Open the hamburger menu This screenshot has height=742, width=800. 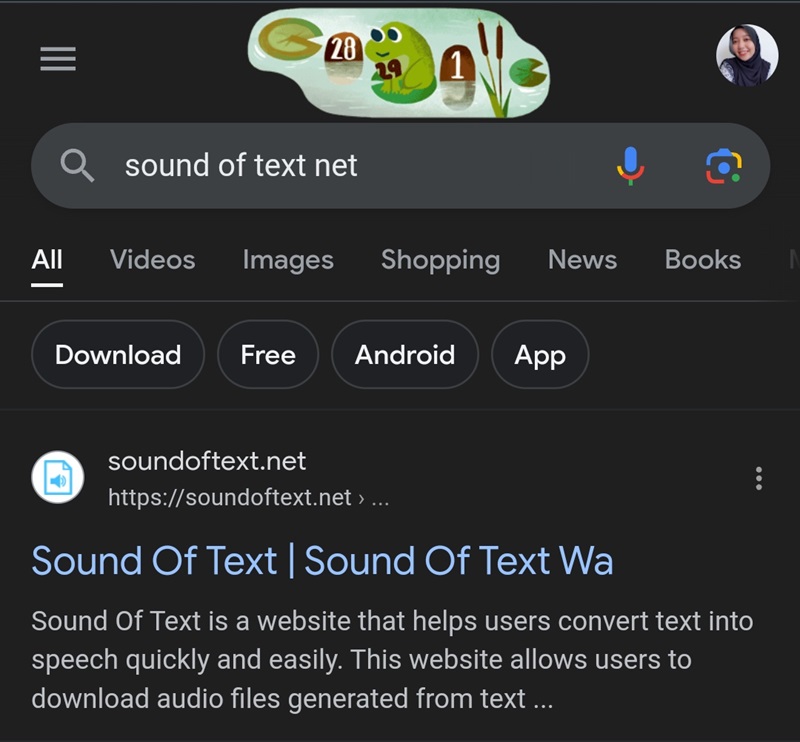click(58, 59)
